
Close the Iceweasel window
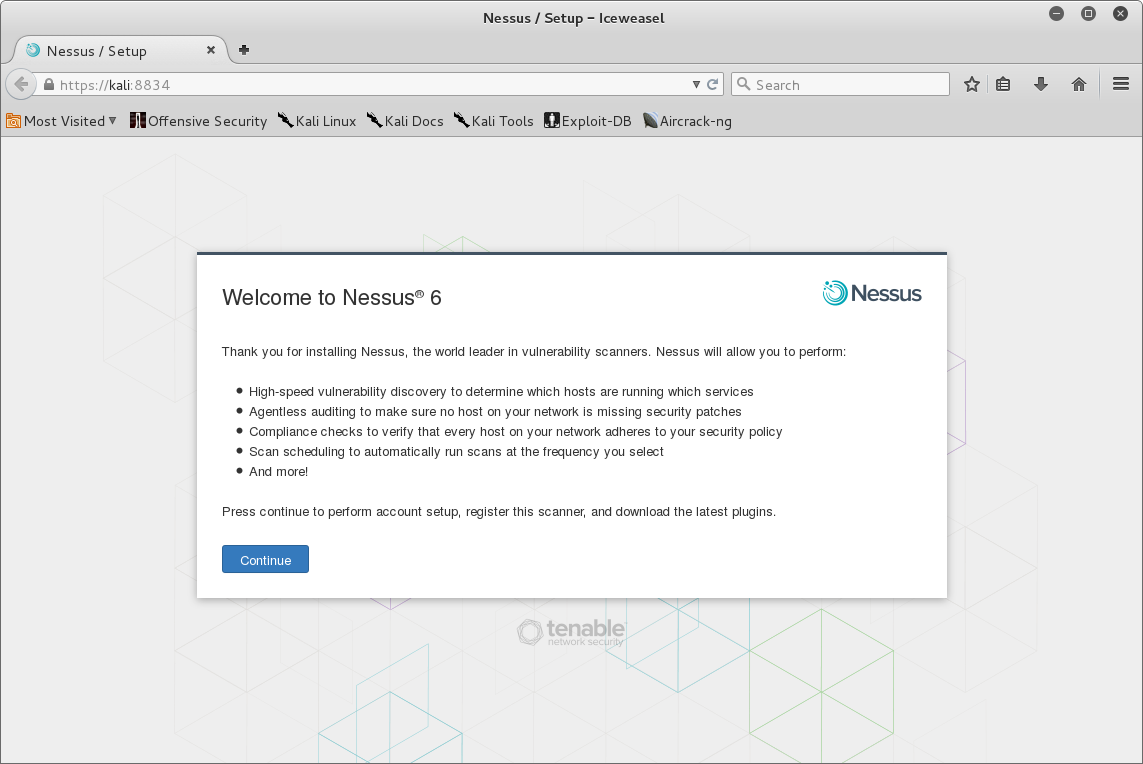tap(1120, 14)
